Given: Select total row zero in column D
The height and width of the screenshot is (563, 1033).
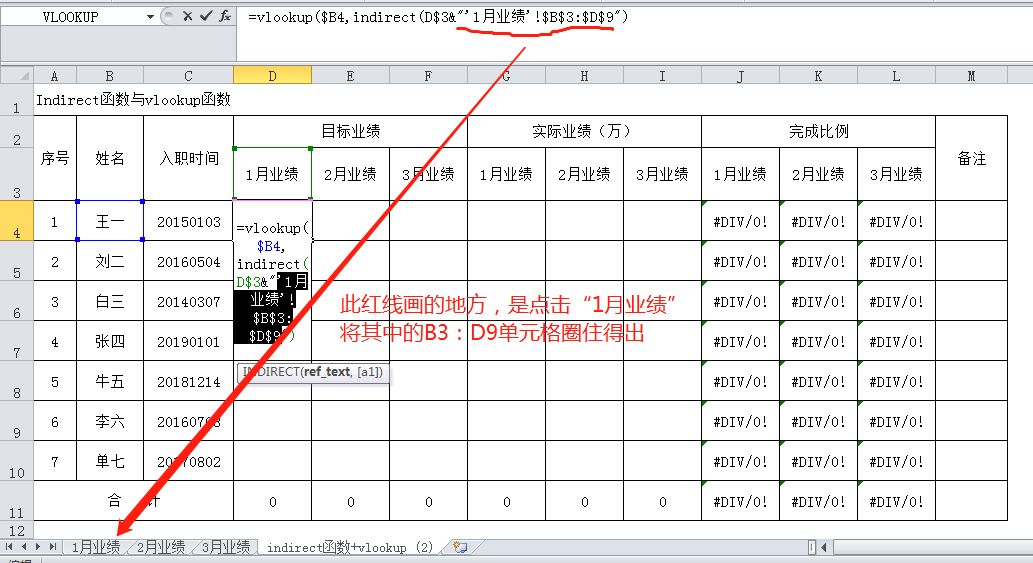Looking at the screenshot, I should tap(272, 501).
